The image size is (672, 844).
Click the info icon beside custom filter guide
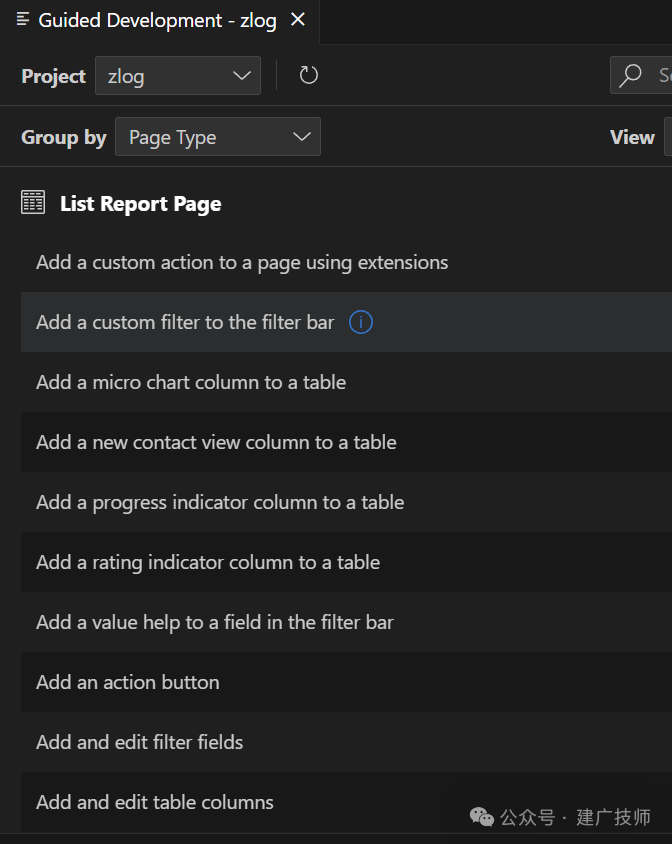coord(361,322)
